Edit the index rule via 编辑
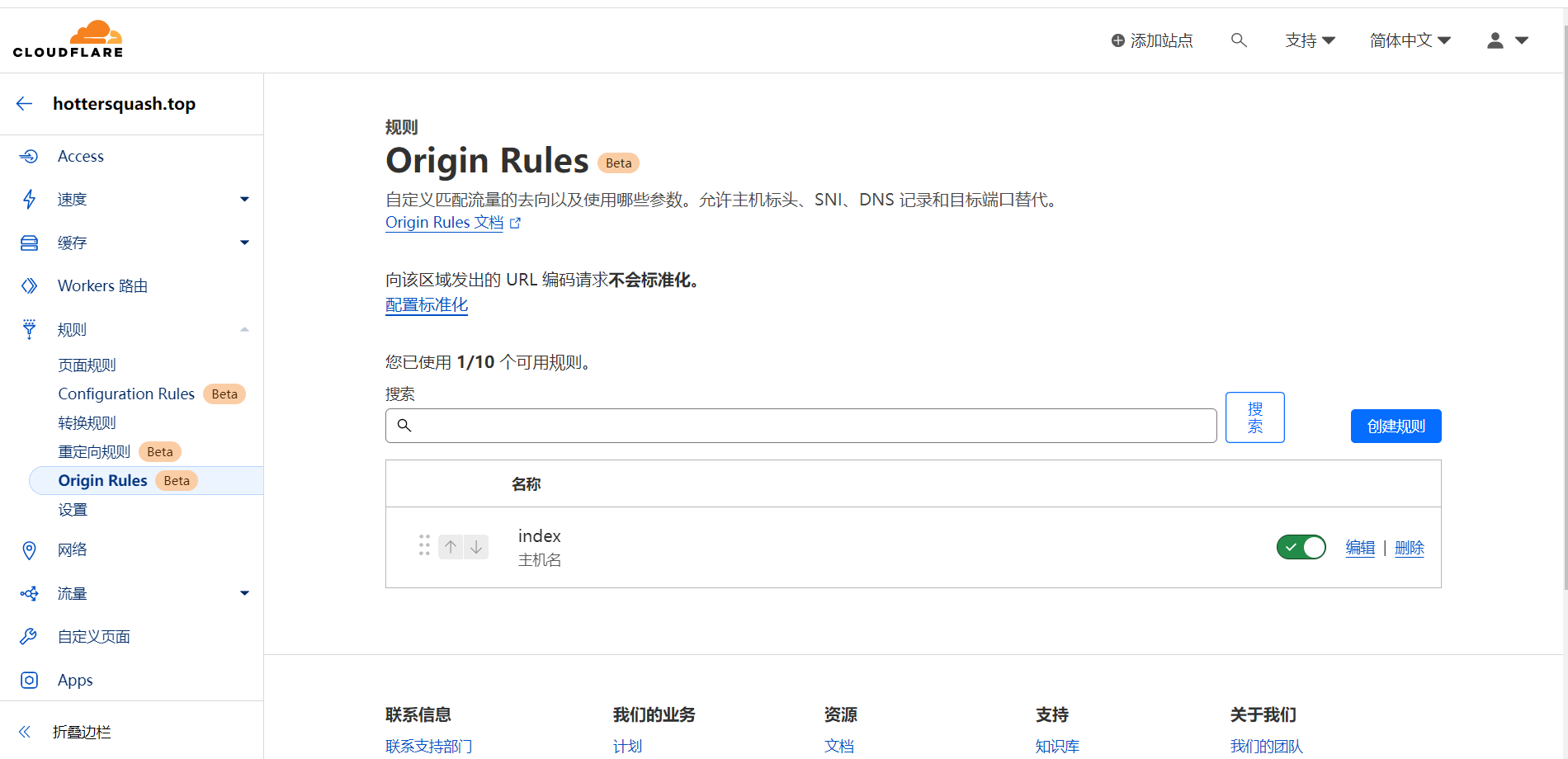Viewport: 1568px width, 759px height. click(x=1360, y=547)
